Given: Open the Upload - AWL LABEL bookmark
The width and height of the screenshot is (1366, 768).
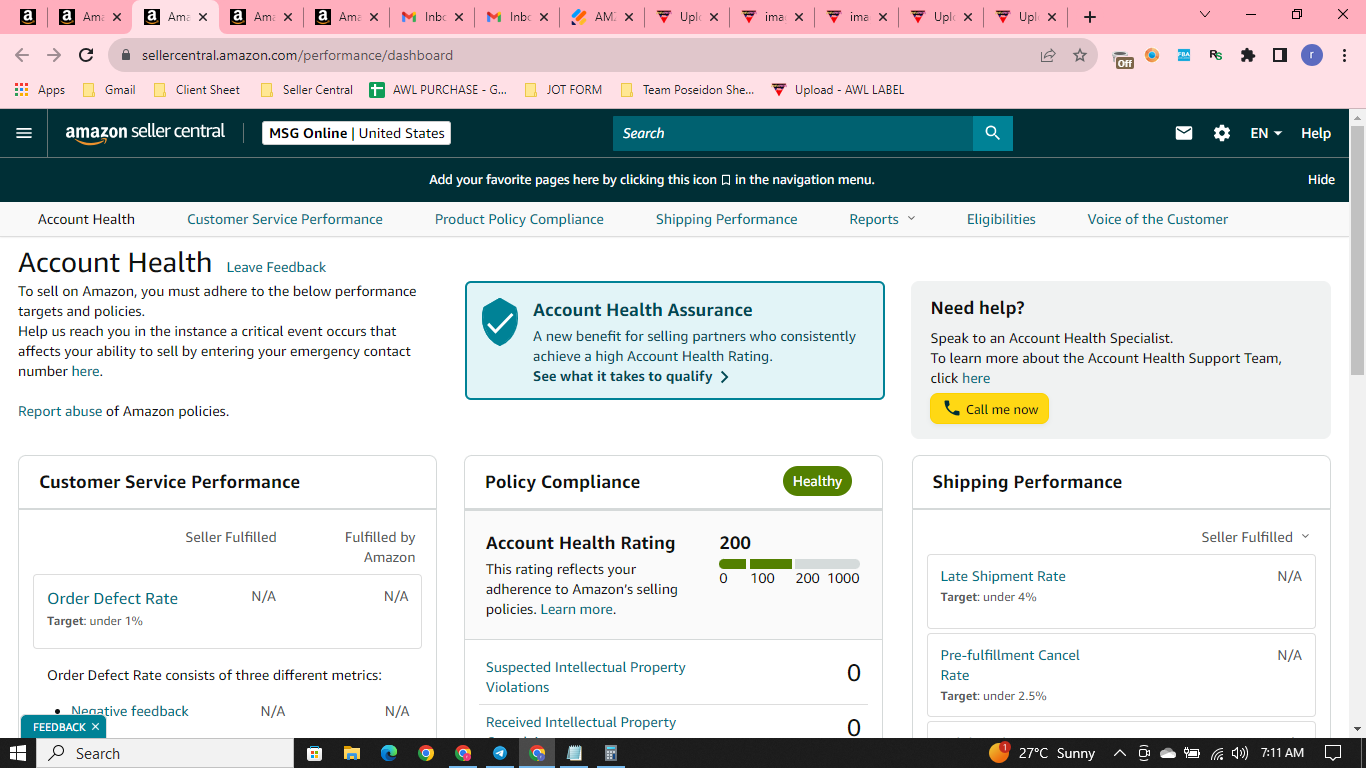Looking at the screenshot, I should point(838,89).
